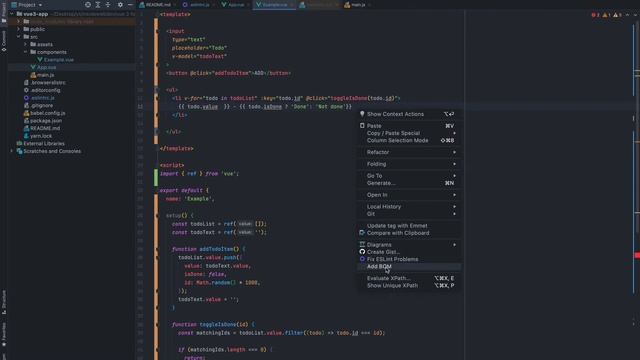Open the Favorites tool window side tab
Viewport: 640px width, 360px height.
click(x=4, y=335)
